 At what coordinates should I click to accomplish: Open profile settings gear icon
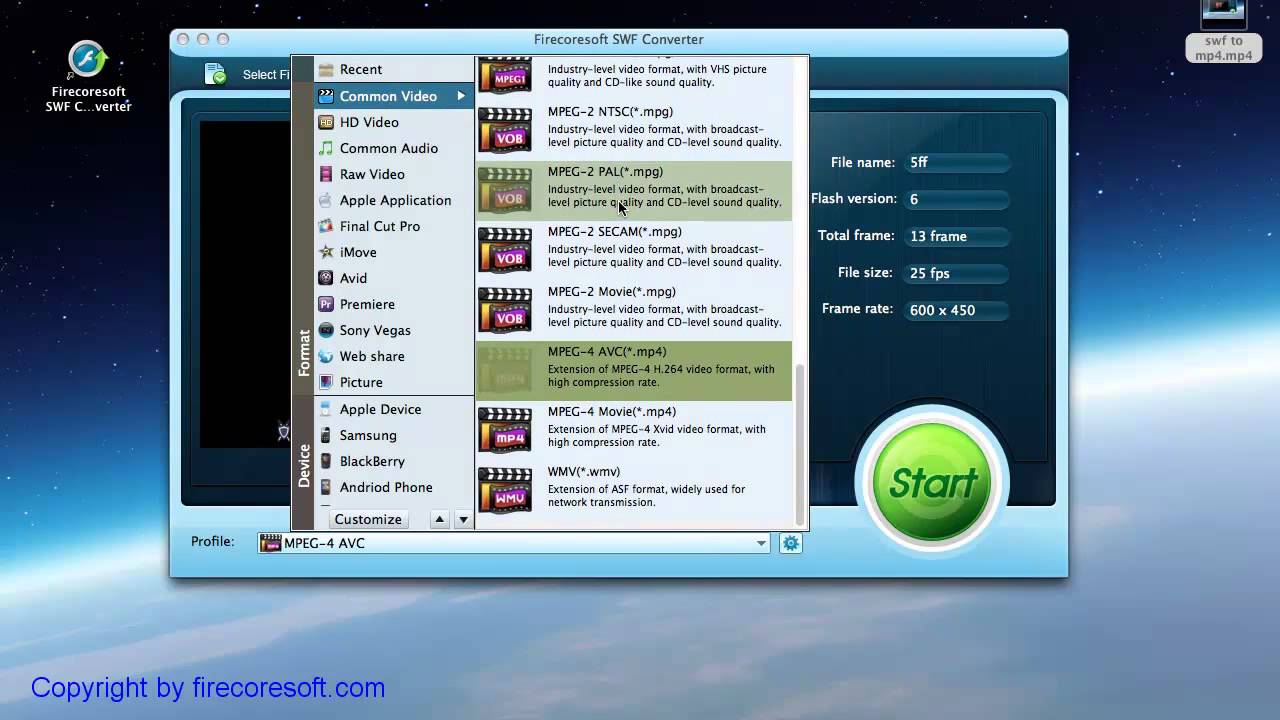[x=791, y=543]
